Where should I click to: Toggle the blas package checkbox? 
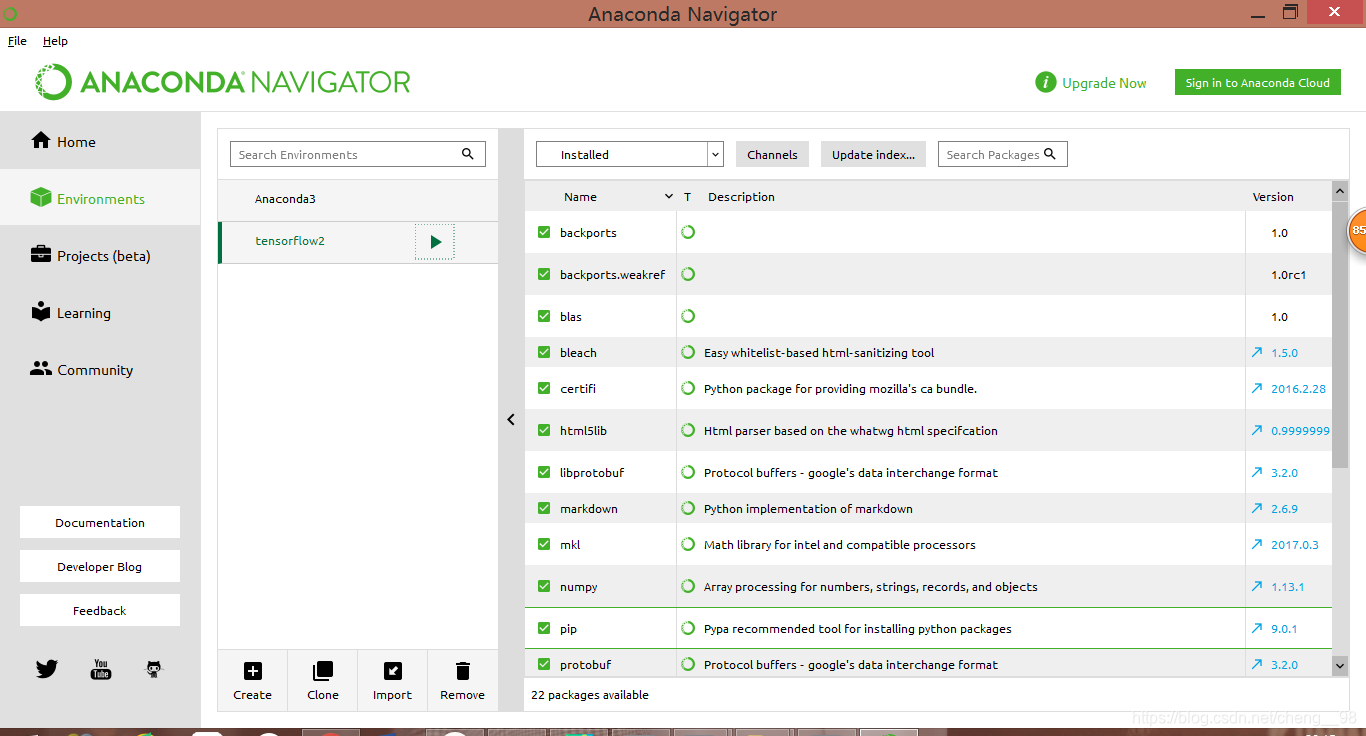[544, 316]
